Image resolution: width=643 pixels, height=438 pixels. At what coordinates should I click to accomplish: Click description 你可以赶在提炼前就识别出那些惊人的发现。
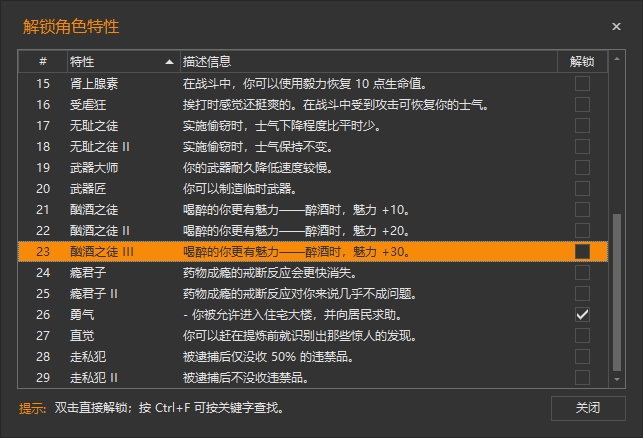tap(300, 336)
